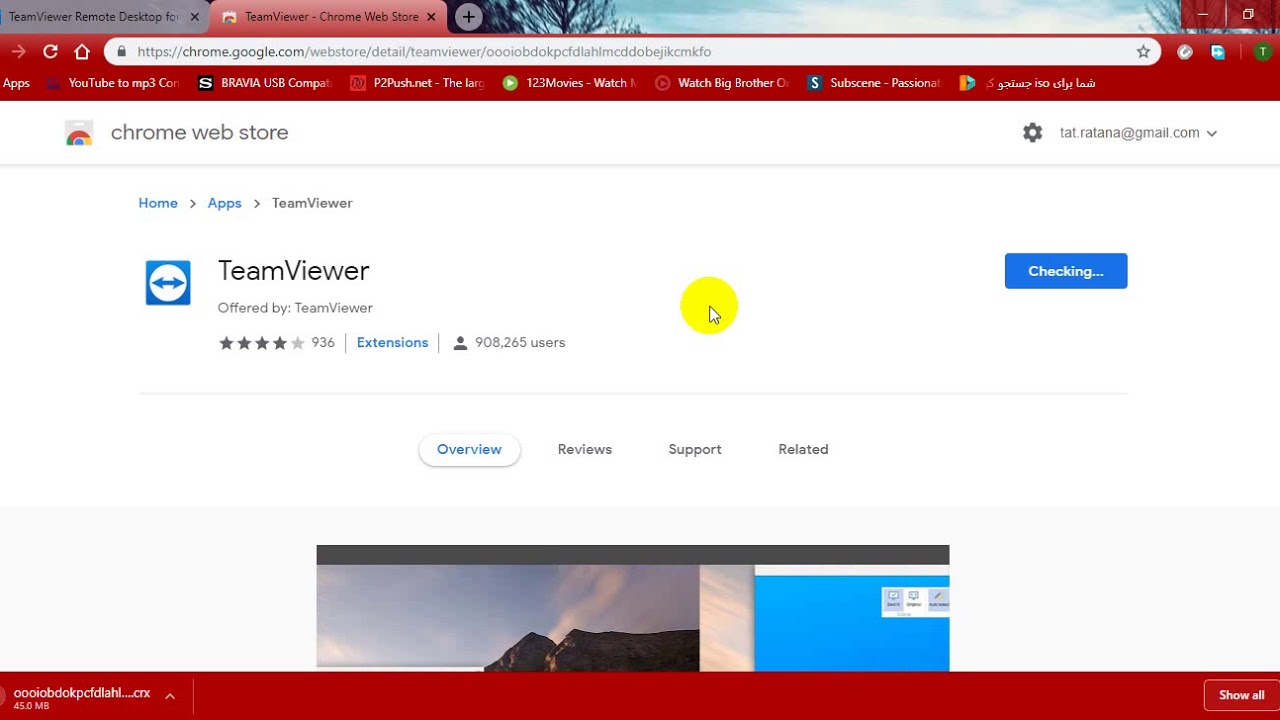Go to the Home breadcrumb link

[x=158, y=203]
